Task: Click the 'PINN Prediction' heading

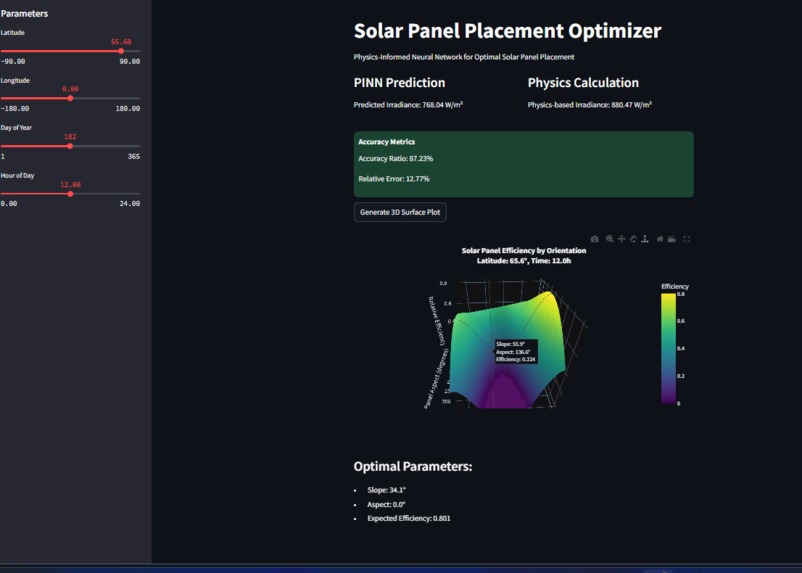Action: tap(399, 83)
